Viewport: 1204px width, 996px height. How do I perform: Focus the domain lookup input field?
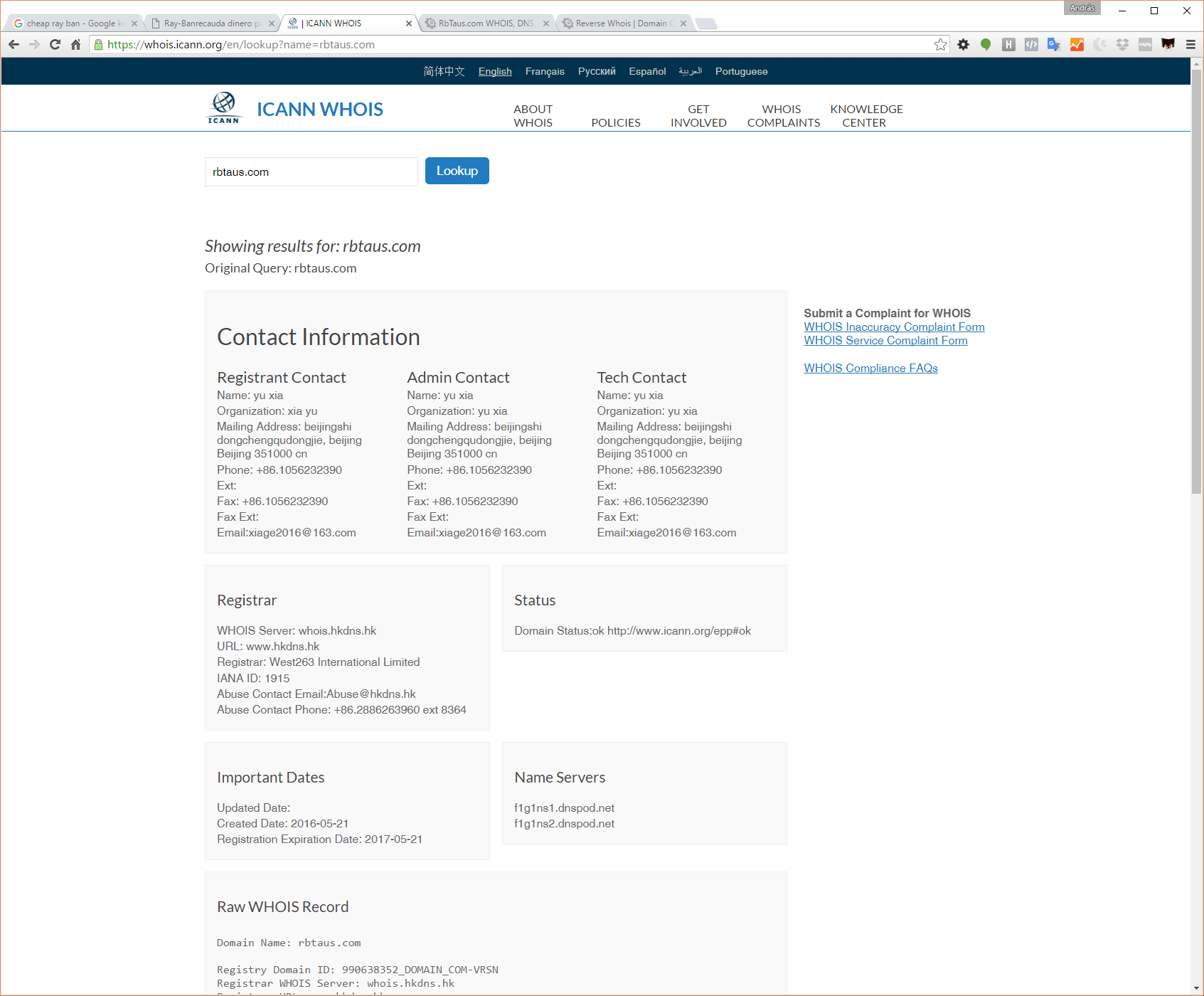[x=311, y=172]
